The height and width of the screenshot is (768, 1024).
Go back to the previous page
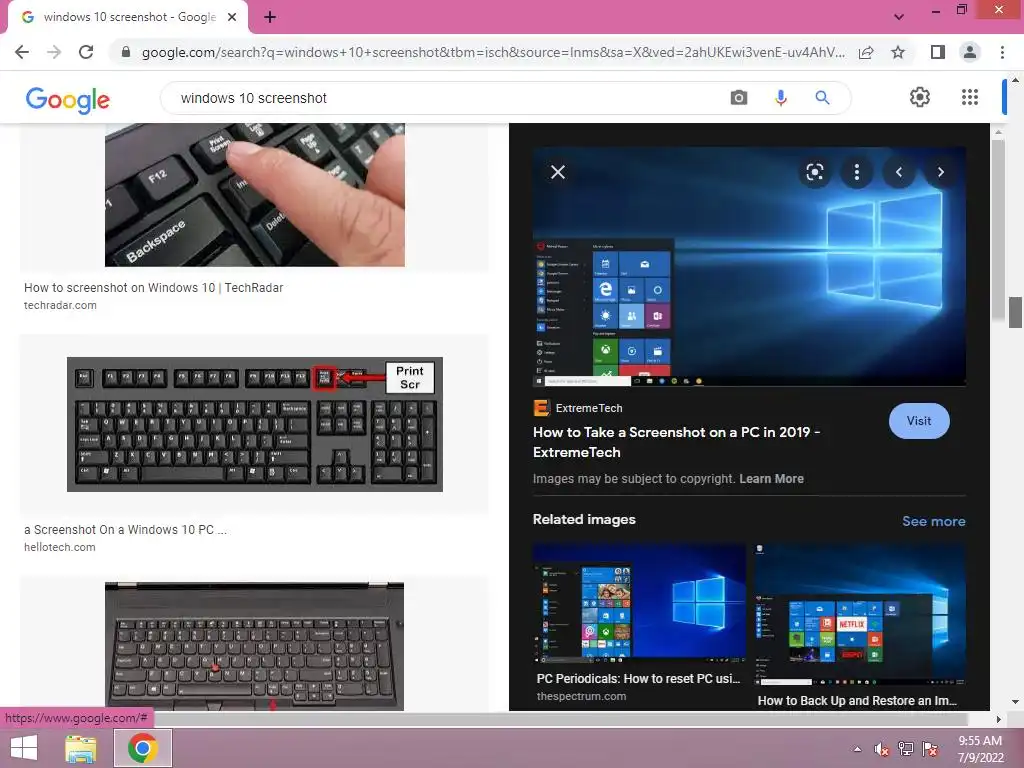pos(22,52)
